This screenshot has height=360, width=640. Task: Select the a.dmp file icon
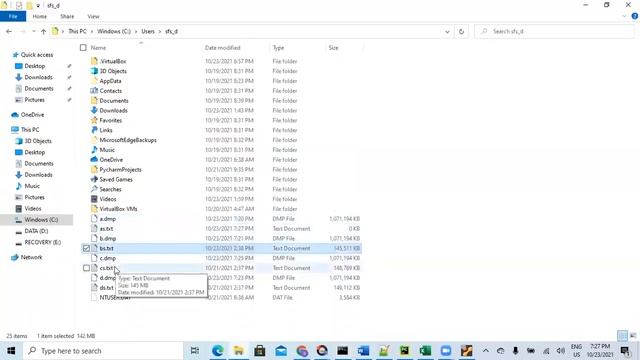click(94, 219)
